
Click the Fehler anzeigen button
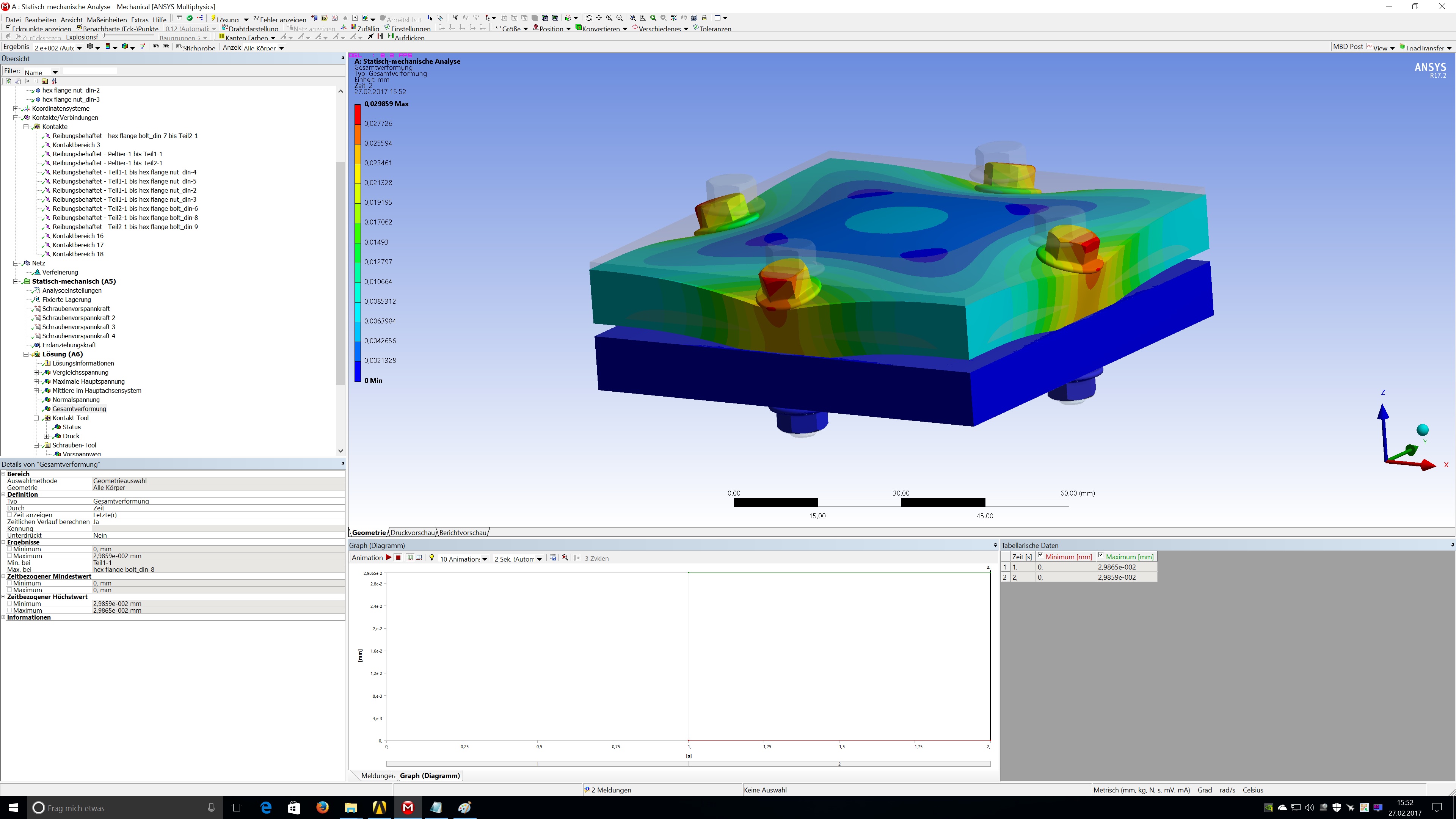(x=280, y=19)
